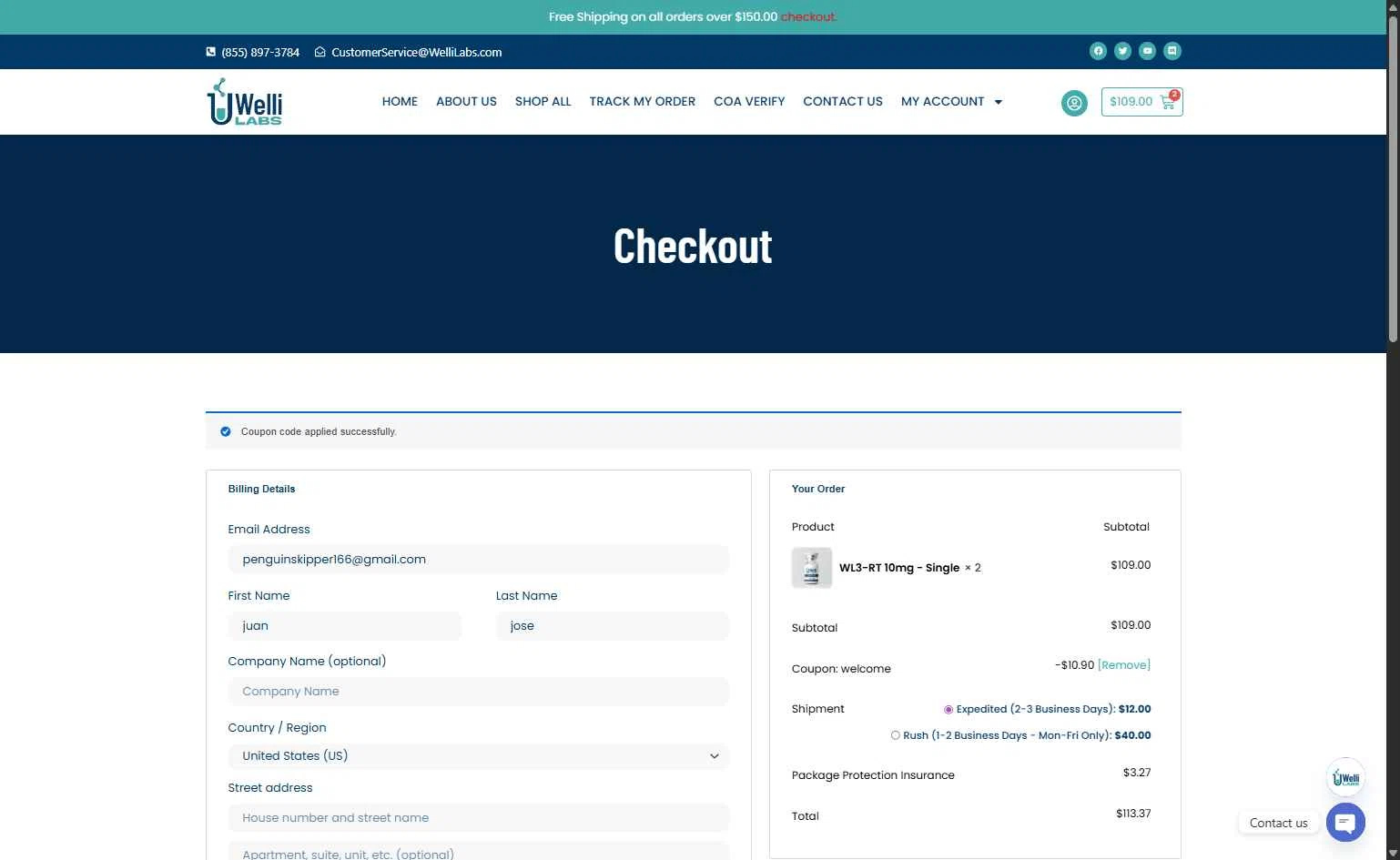Go to Contact Us in navigation
The width and height of the screenshot is (1400, 860).
point(843,102)
